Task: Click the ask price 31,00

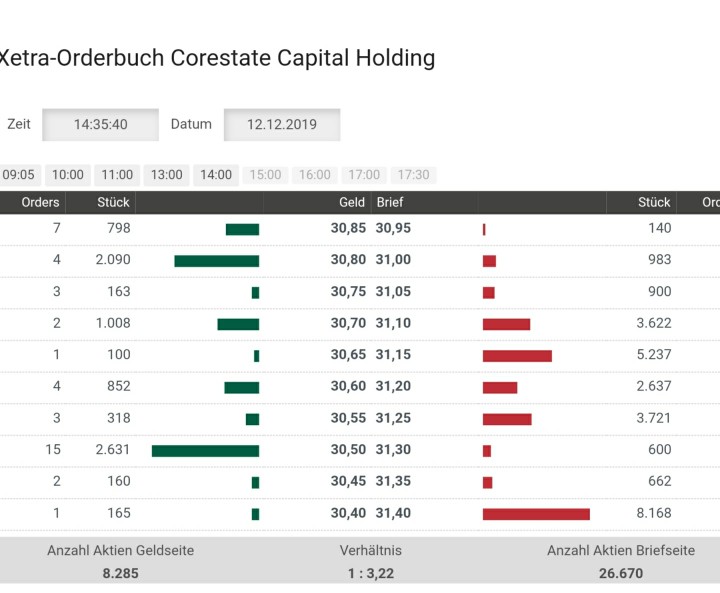Action: click(x=393, y=260)
